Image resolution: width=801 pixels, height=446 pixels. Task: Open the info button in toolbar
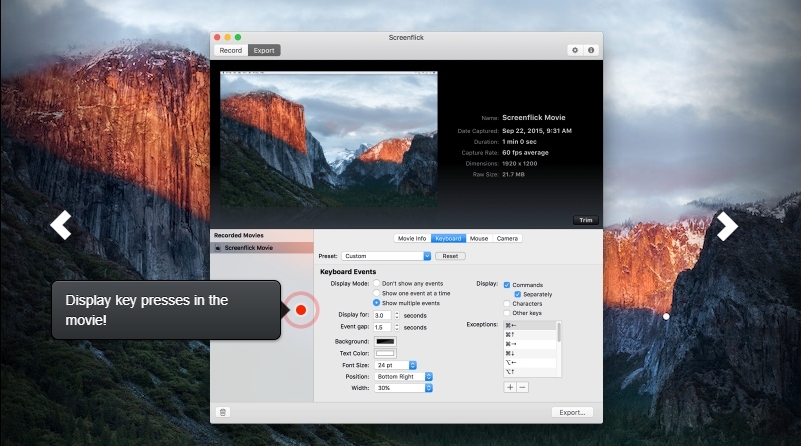coord(591,50)
